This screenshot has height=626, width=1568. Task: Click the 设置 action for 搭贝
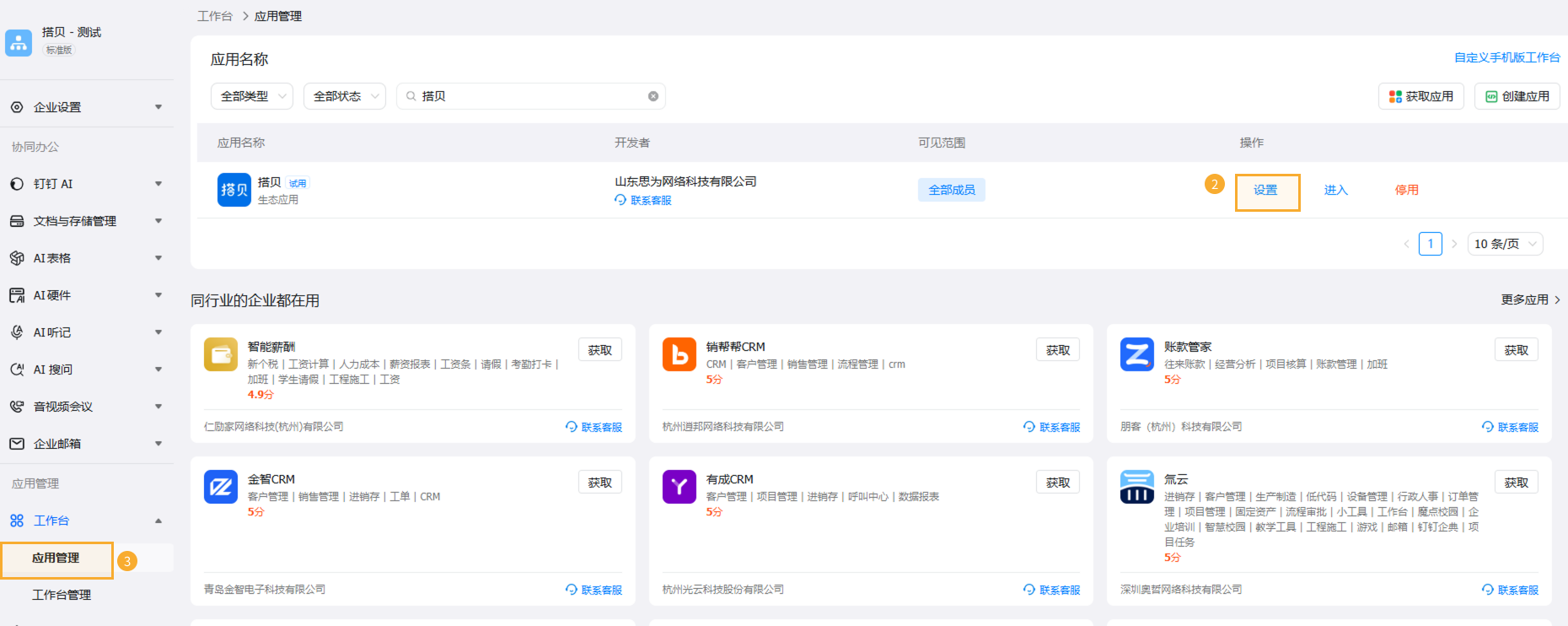(x=1266, y=190)
